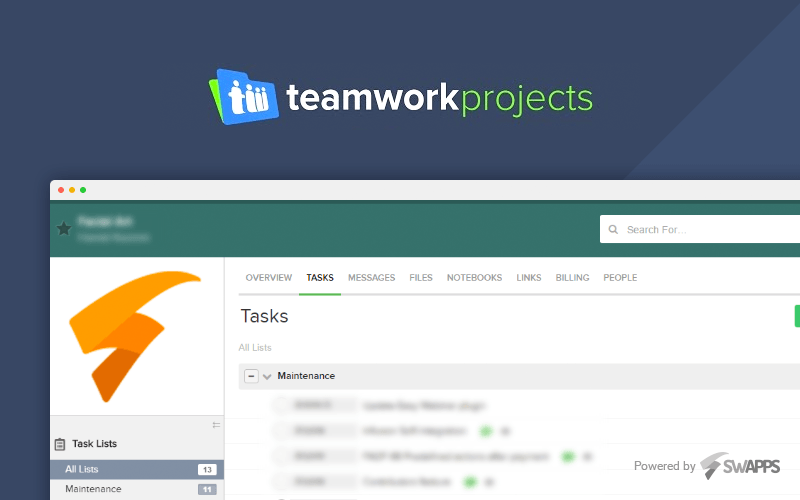Switch to the Links tab
The height and width of the screenshot is (500, 800).
click(529, 278)
